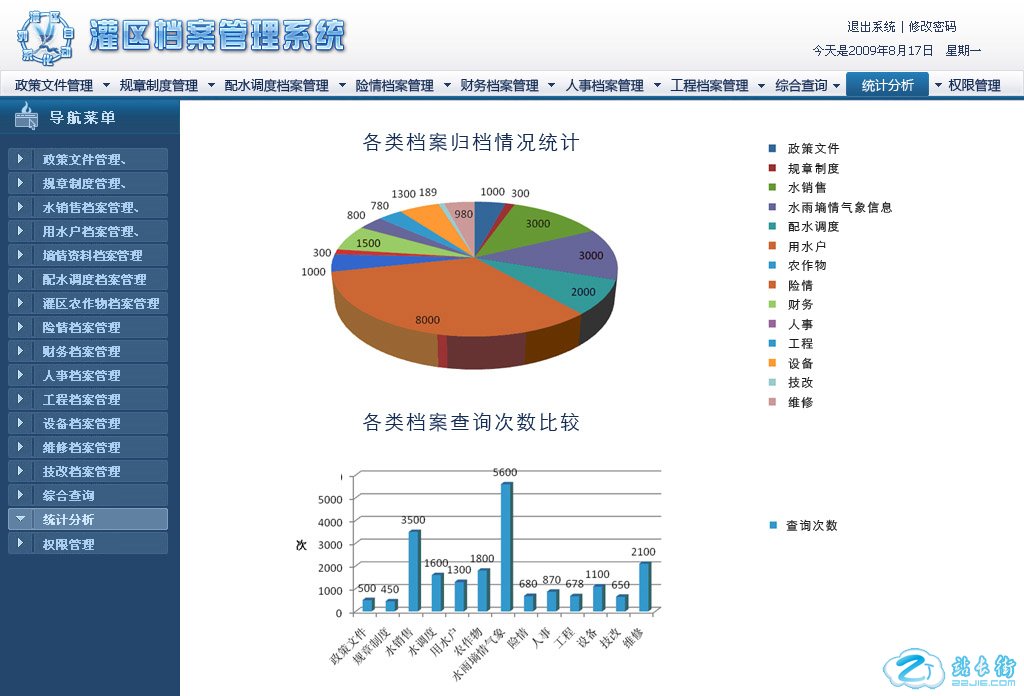Click the 修改密码 change password link
1024x696 pixels.
[932, 27]
